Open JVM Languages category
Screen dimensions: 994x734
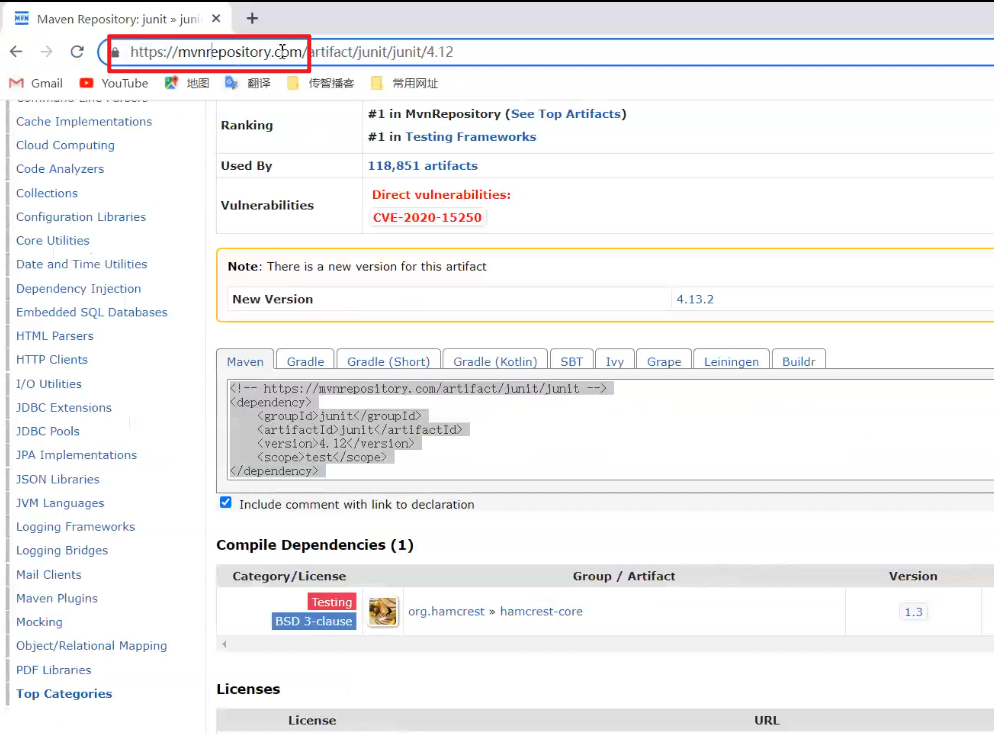click(60, 503)
